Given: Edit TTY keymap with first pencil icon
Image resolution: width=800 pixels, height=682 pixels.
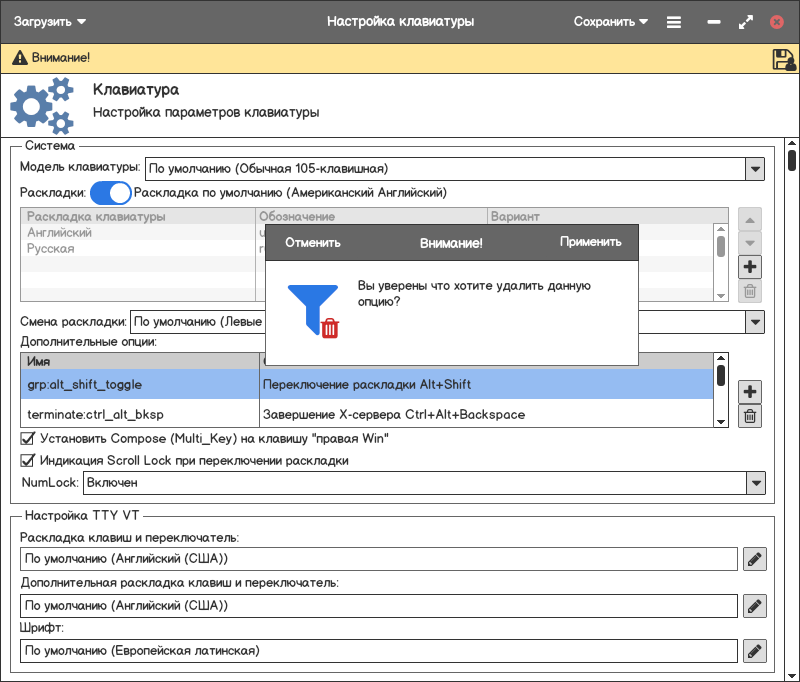Looking at the screenshot, I should tap(755, 559).
